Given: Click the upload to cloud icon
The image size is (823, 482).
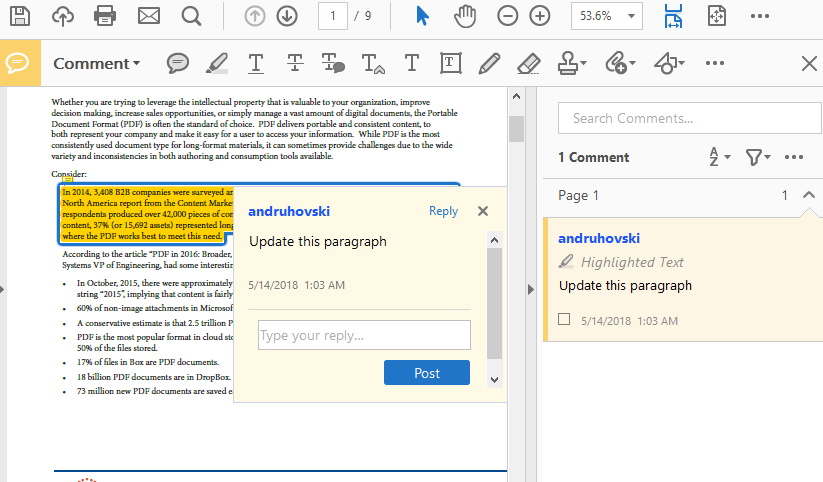Looking at the screenshot, I should pyautogui.click(x=62, y=16).
